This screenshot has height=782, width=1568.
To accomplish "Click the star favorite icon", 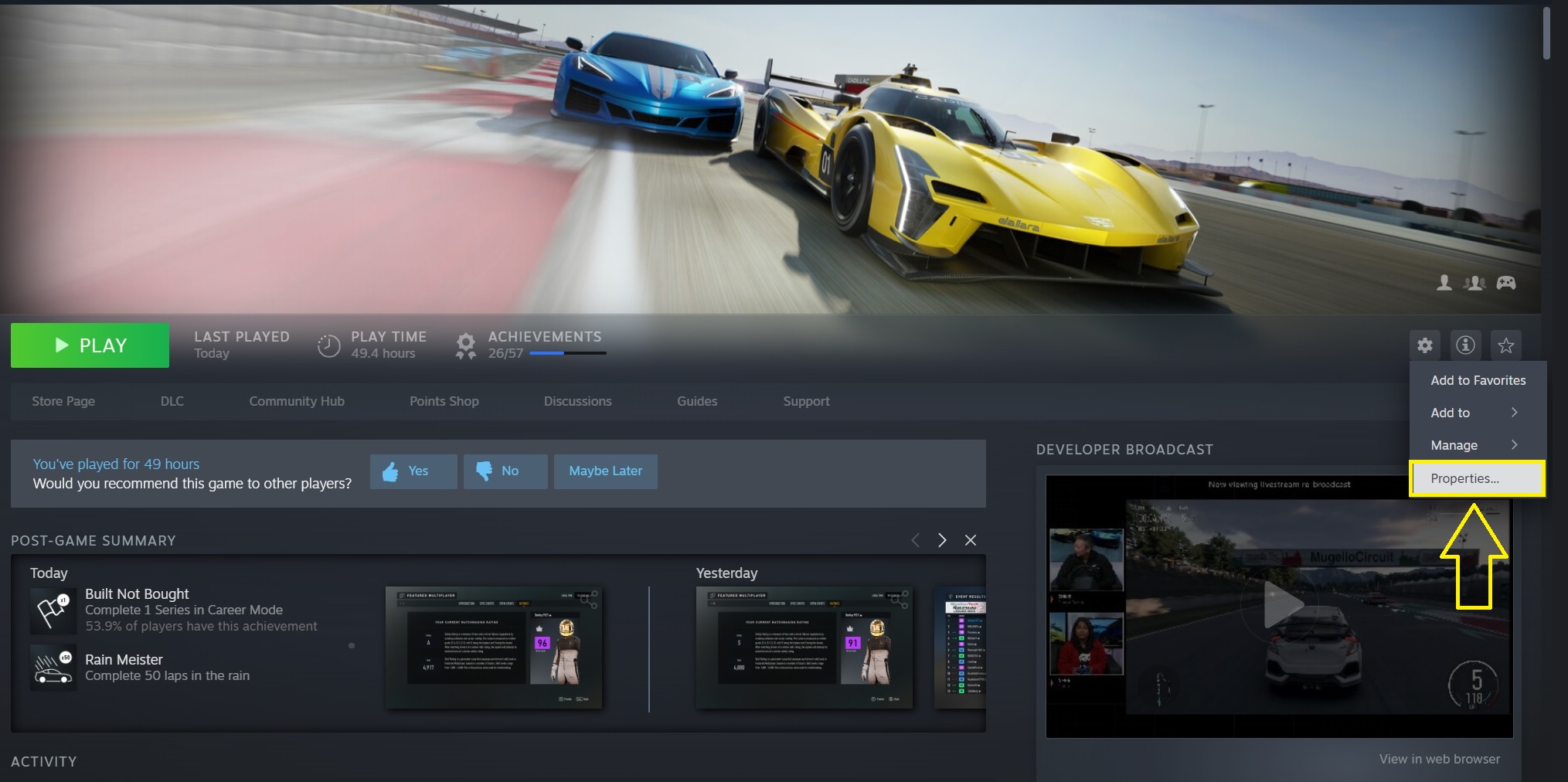I will click(x=1505, y=345).
